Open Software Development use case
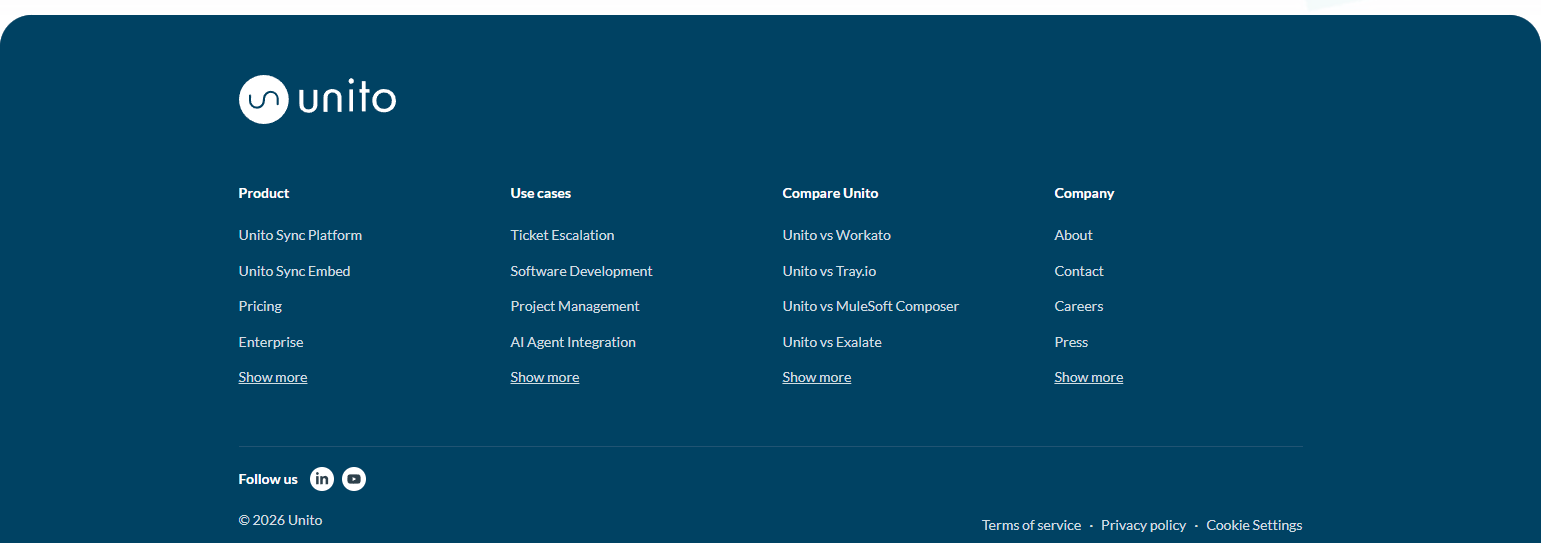Screen dimensions: 1541x543 (581, 271)
